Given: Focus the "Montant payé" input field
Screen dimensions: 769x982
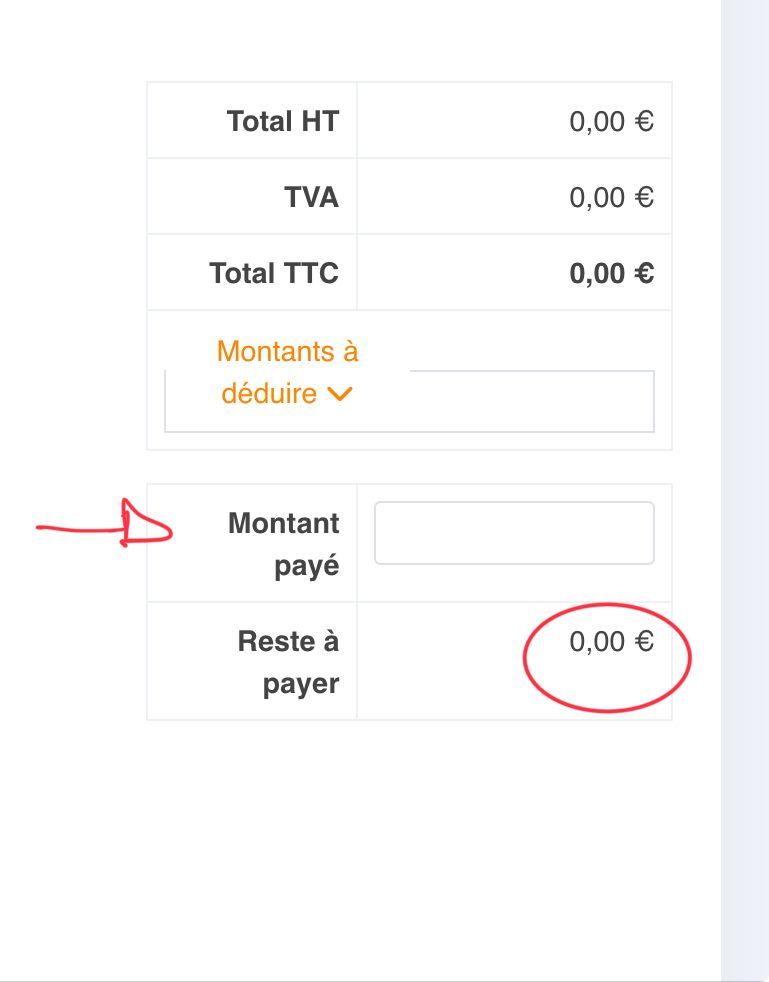Looking at the screenshot, I should pos(514,533).
